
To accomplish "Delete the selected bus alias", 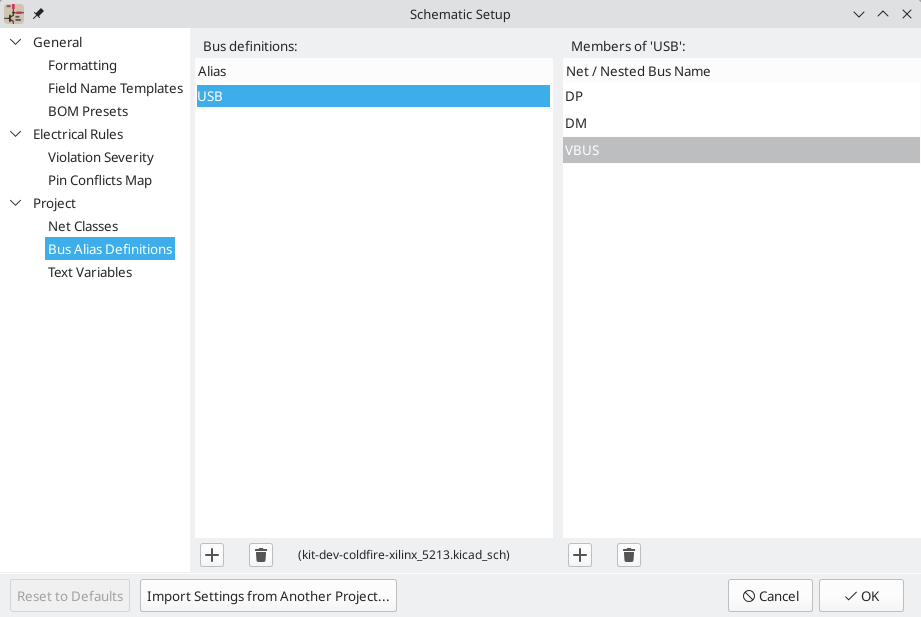I will click(x=261, y=555).
